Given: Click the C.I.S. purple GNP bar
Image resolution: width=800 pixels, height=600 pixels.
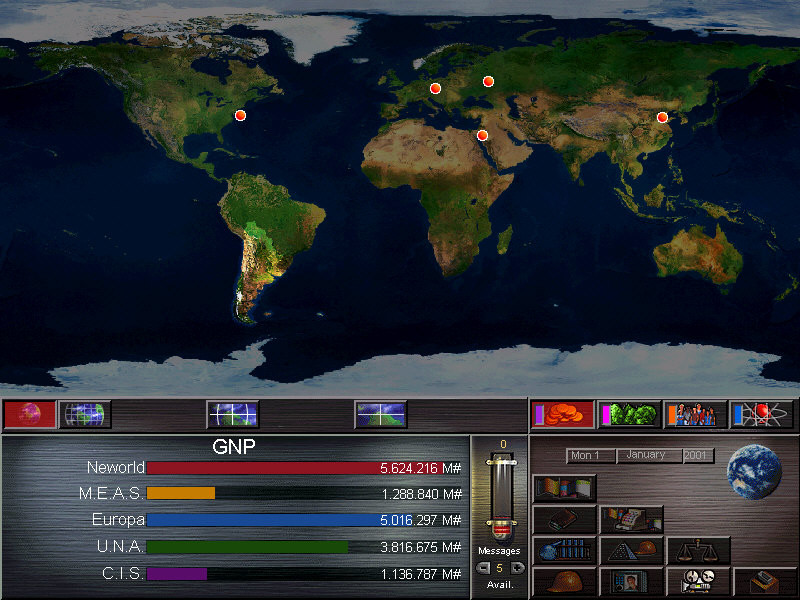Looking at the screenshot, I should pos(177,574).
